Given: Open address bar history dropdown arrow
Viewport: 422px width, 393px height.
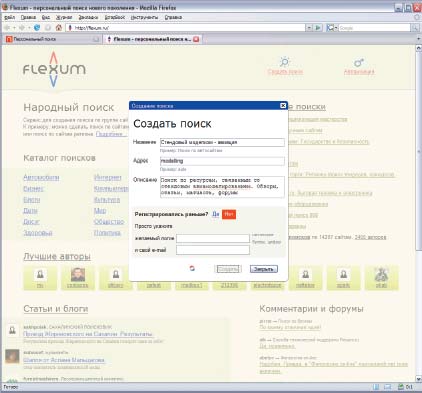Looking at the screenshot, I should click(309, 28).
